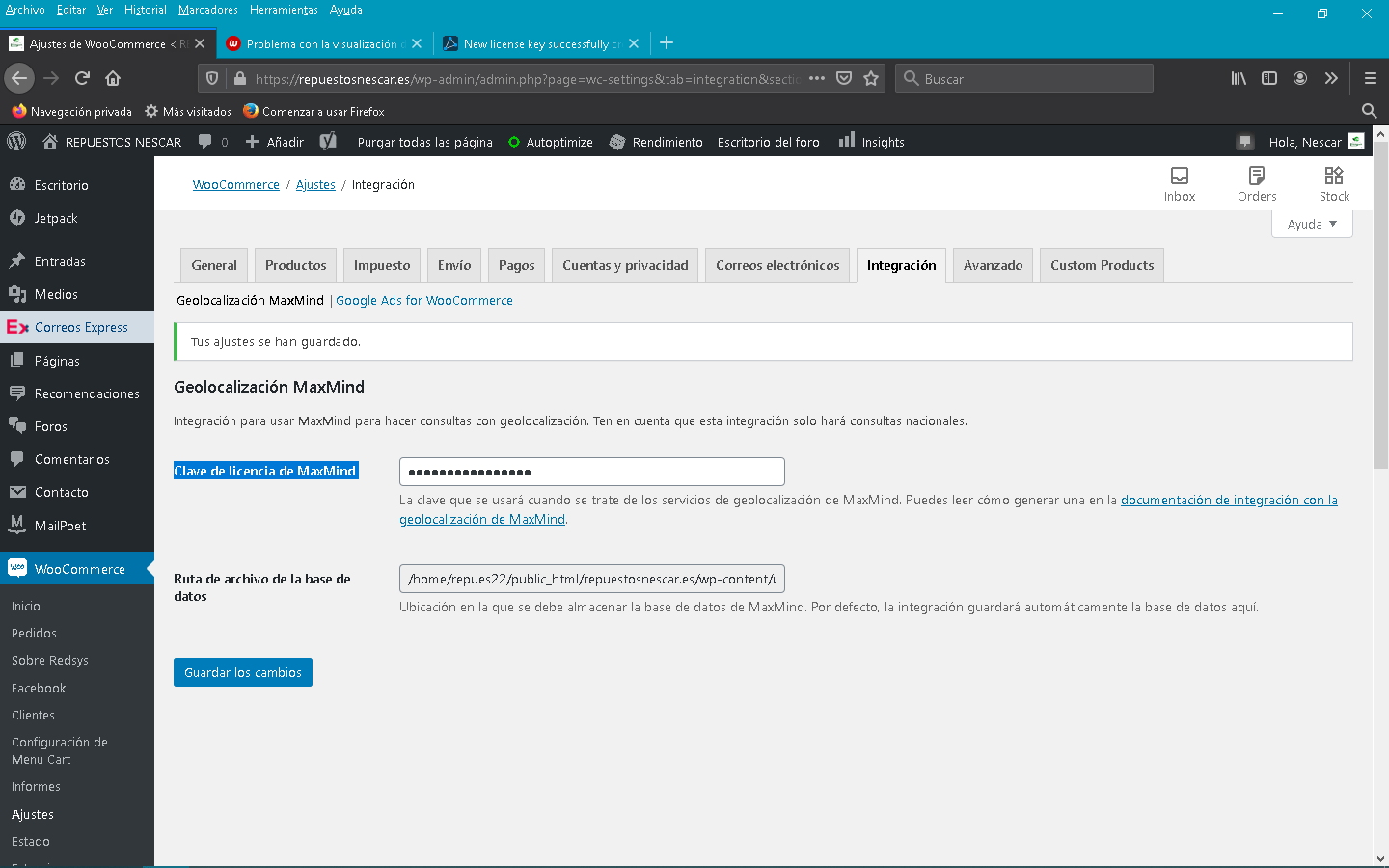1389x868 pixels.
Task: Click Purgar todas las página
Action: tap(424, 141)
